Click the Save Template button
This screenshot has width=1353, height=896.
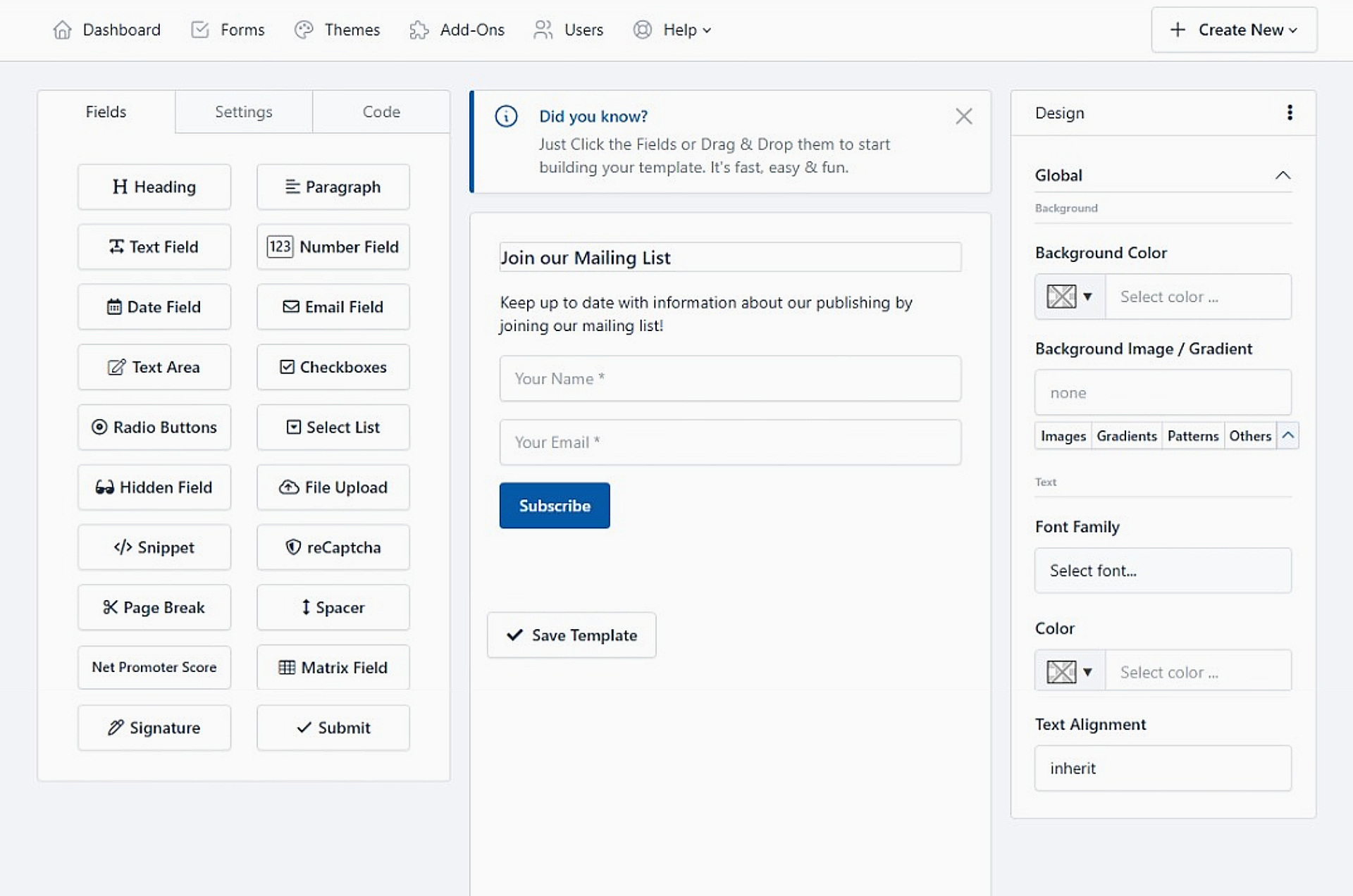pyautogui.click(x=571, y=635)
